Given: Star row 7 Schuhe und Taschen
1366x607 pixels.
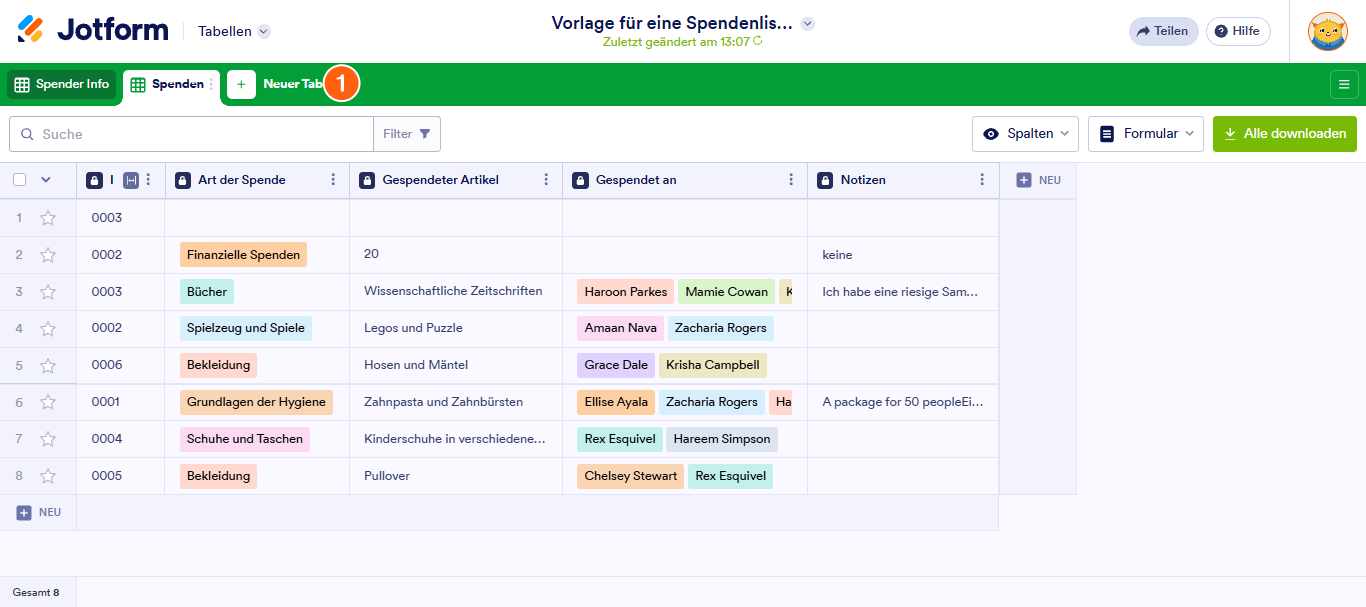Looking at the screenshot, I should click(48, 439).
